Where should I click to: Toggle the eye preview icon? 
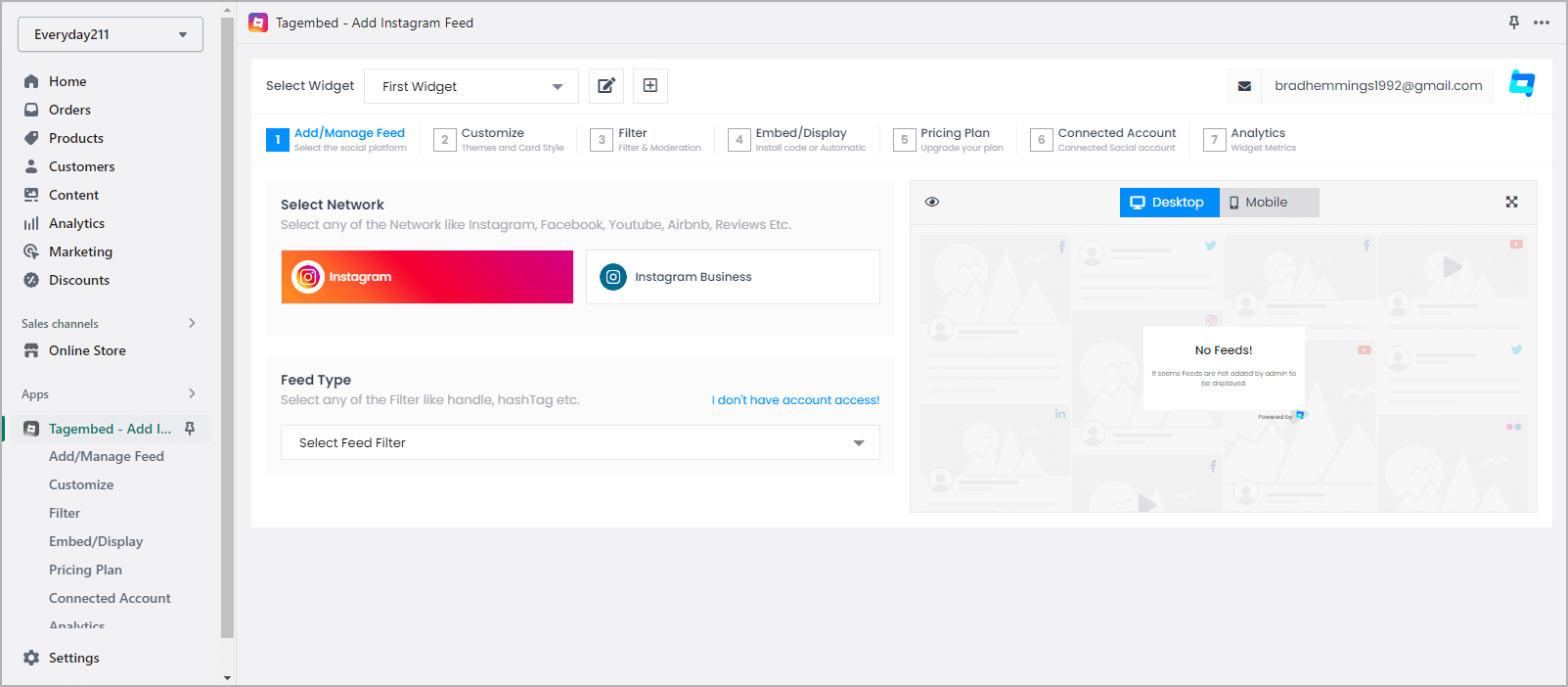pyautogui.click(x=932, y=202)
